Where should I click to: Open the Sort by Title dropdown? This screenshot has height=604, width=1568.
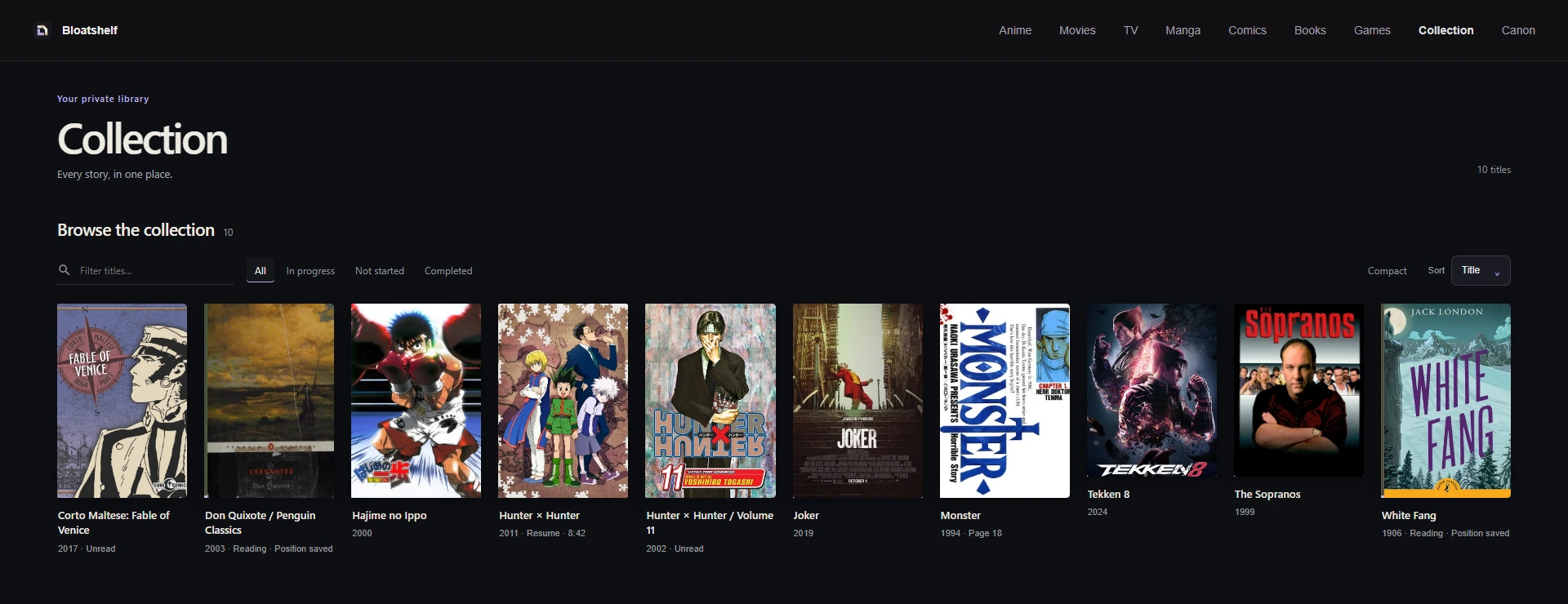click(1480, 271)
